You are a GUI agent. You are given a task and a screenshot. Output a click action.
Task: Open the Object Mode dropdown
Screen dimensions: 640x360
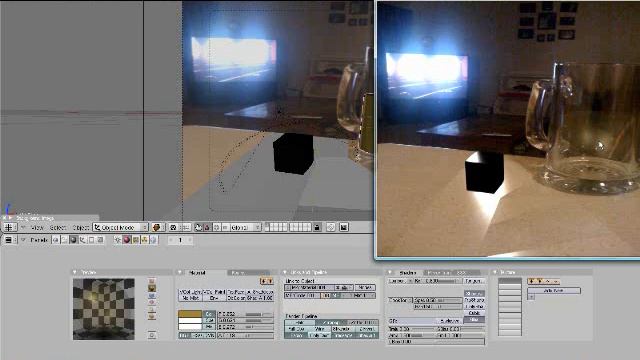point(120,227)
